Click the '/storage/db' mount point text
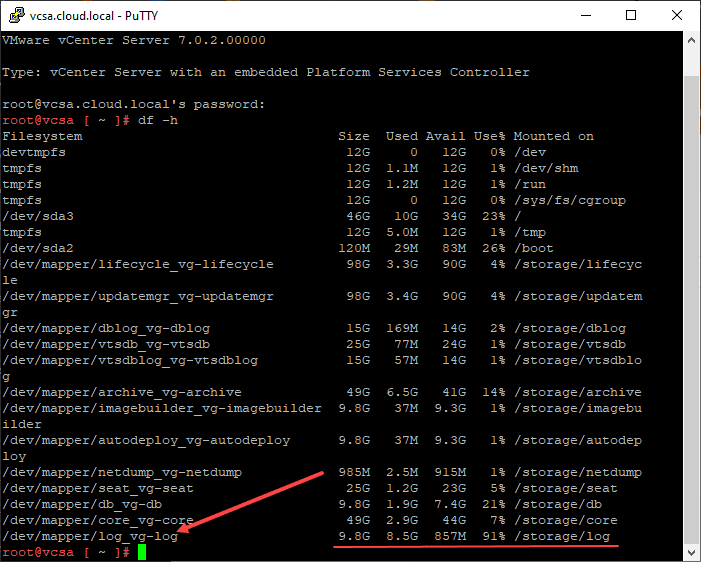The image size is (701, 562). 558,504
